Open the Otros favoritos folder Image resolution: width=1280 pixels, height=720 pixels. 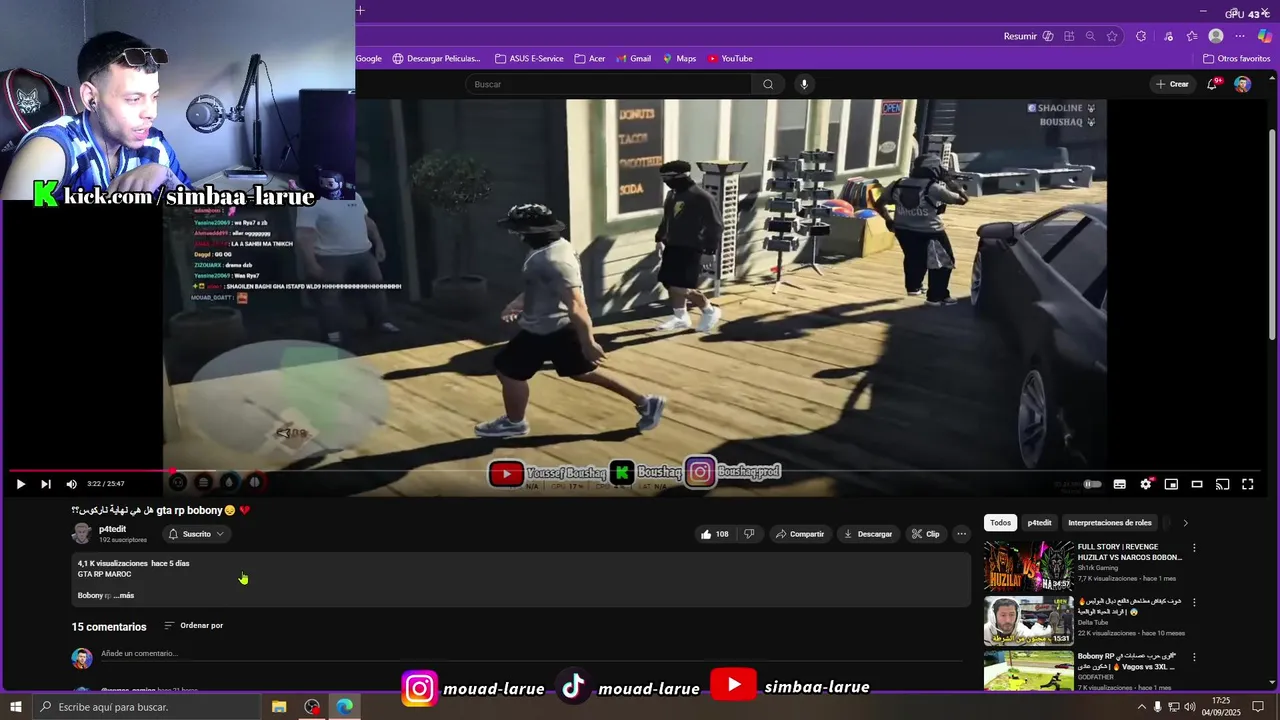pos(1236,59)
